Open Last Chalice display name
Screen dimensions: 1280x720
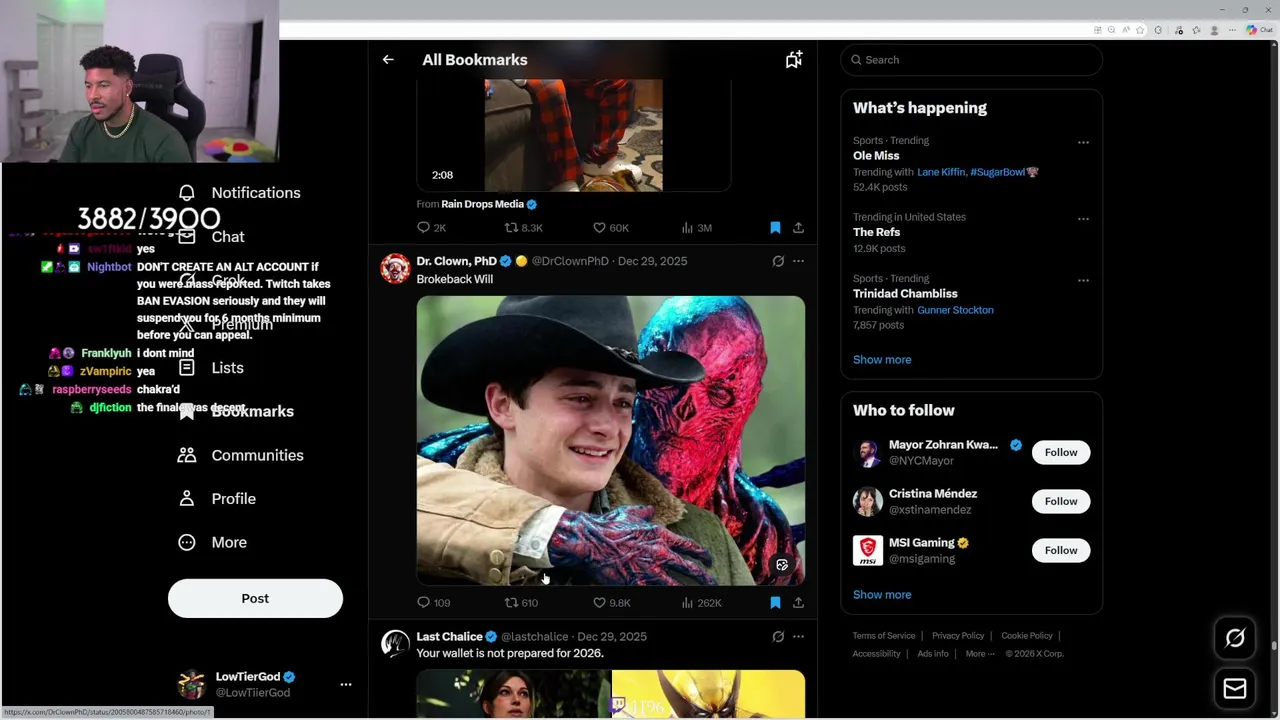[450, 636]
